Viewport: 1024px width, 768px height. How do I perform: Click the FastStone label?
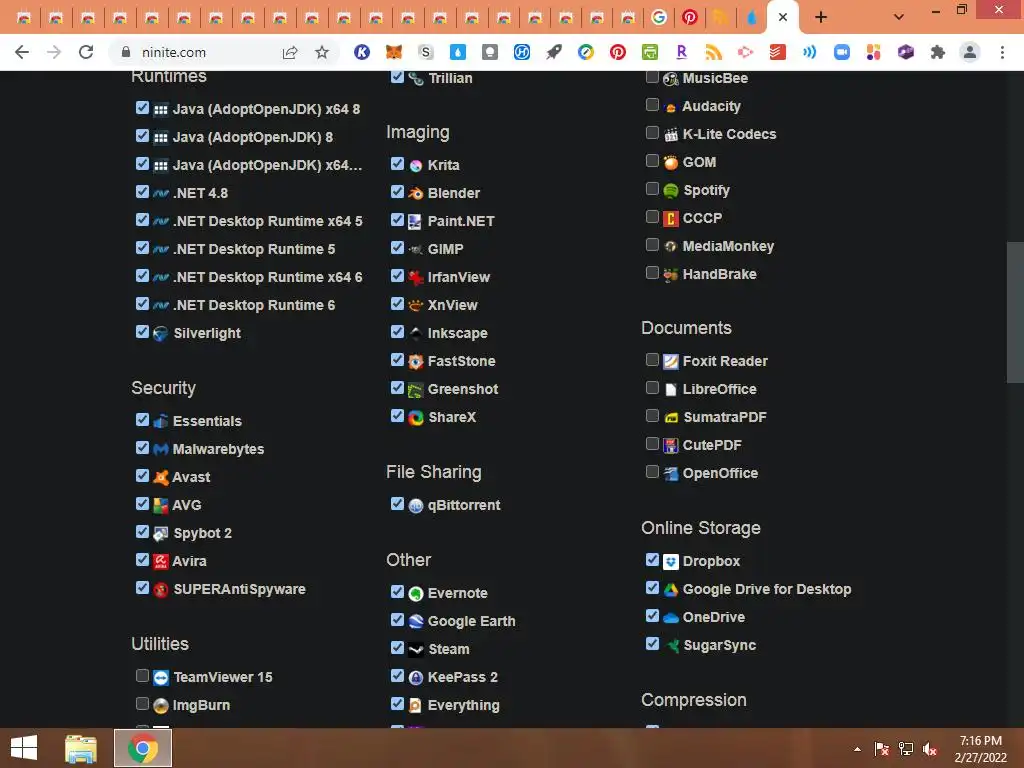462,361
